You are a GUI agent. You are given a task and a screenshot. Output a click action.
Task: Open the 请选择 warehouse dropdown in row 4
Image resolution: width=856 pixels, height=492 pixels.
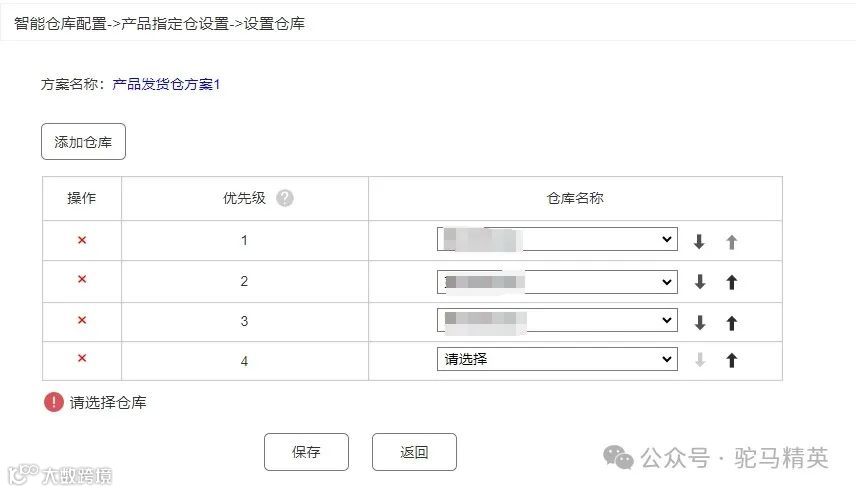coord(557,359)
